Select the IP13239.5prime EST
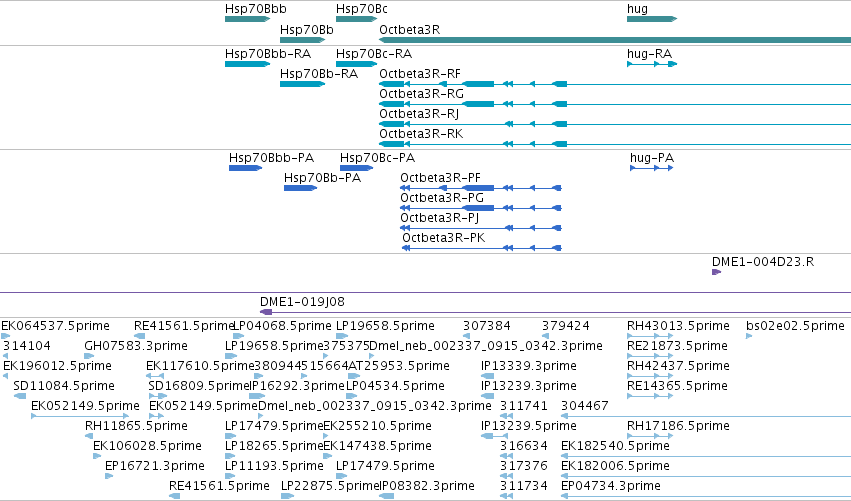The width and height of the screenshot is (851, 501). pyautogui.click(x=494, y=436)
